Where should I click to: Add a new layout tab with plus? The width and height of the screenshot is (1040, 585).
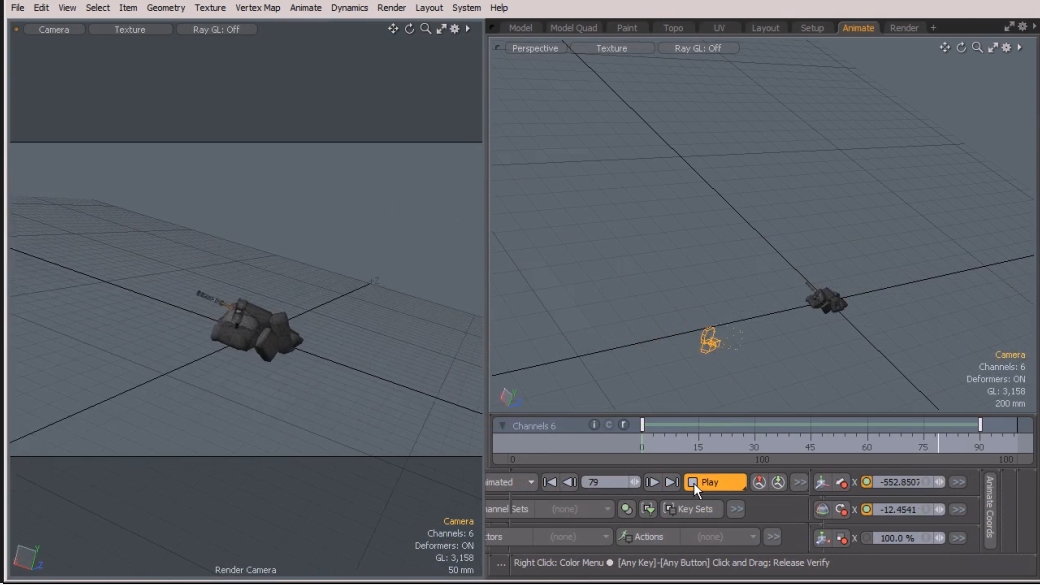click(x=933, y=28)
